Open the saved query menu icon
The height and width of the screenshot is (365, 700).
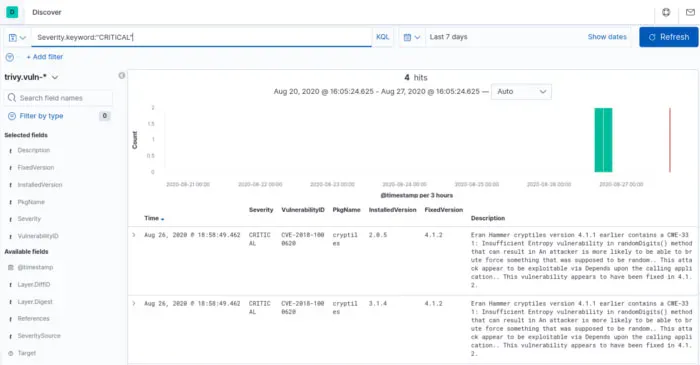click(x=17, y=37)
